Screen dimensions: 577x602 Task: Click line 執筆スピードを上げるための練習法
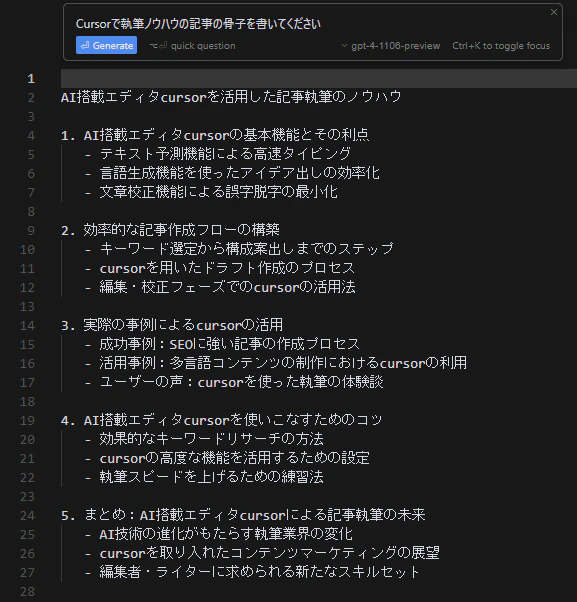(x=212, y=477)
